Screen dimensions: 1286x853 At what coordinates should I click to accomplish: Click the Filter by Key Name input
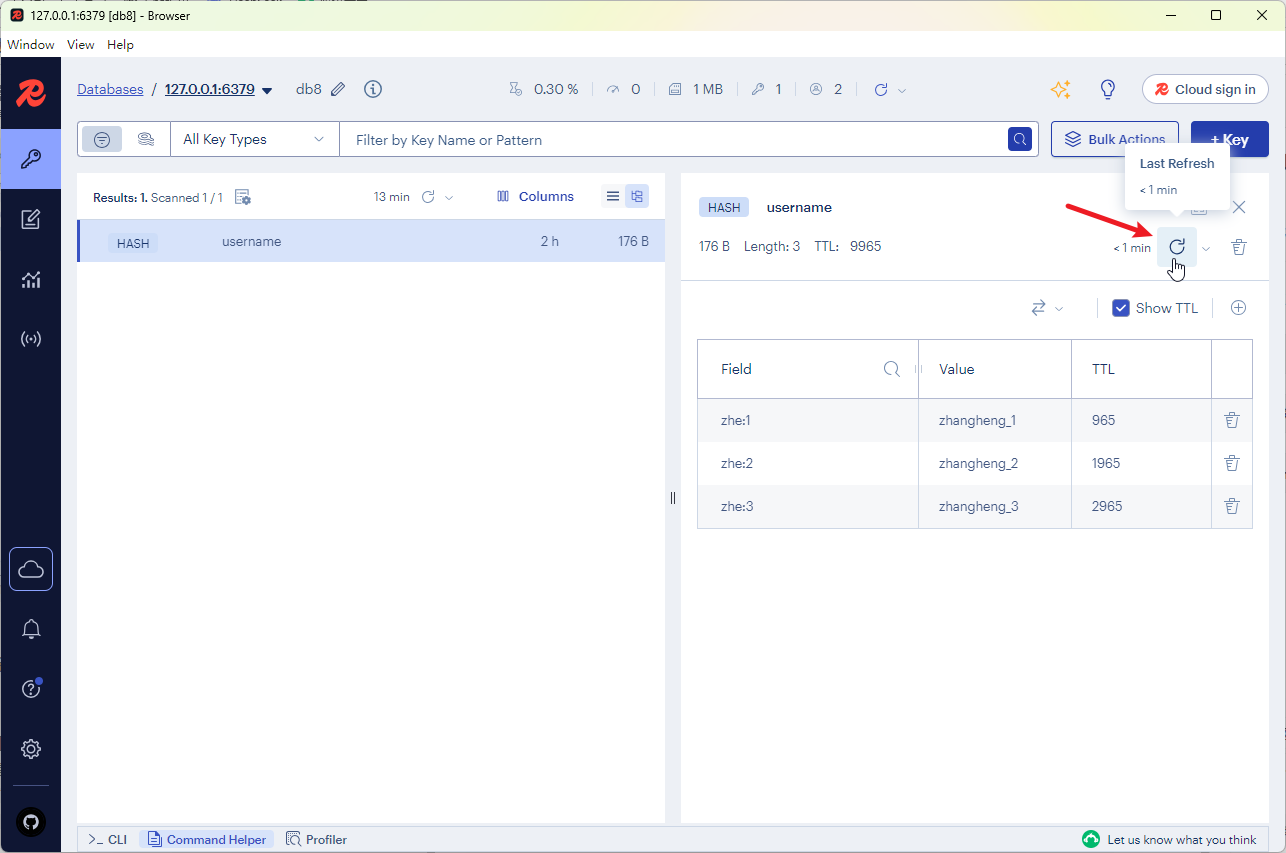673,140
